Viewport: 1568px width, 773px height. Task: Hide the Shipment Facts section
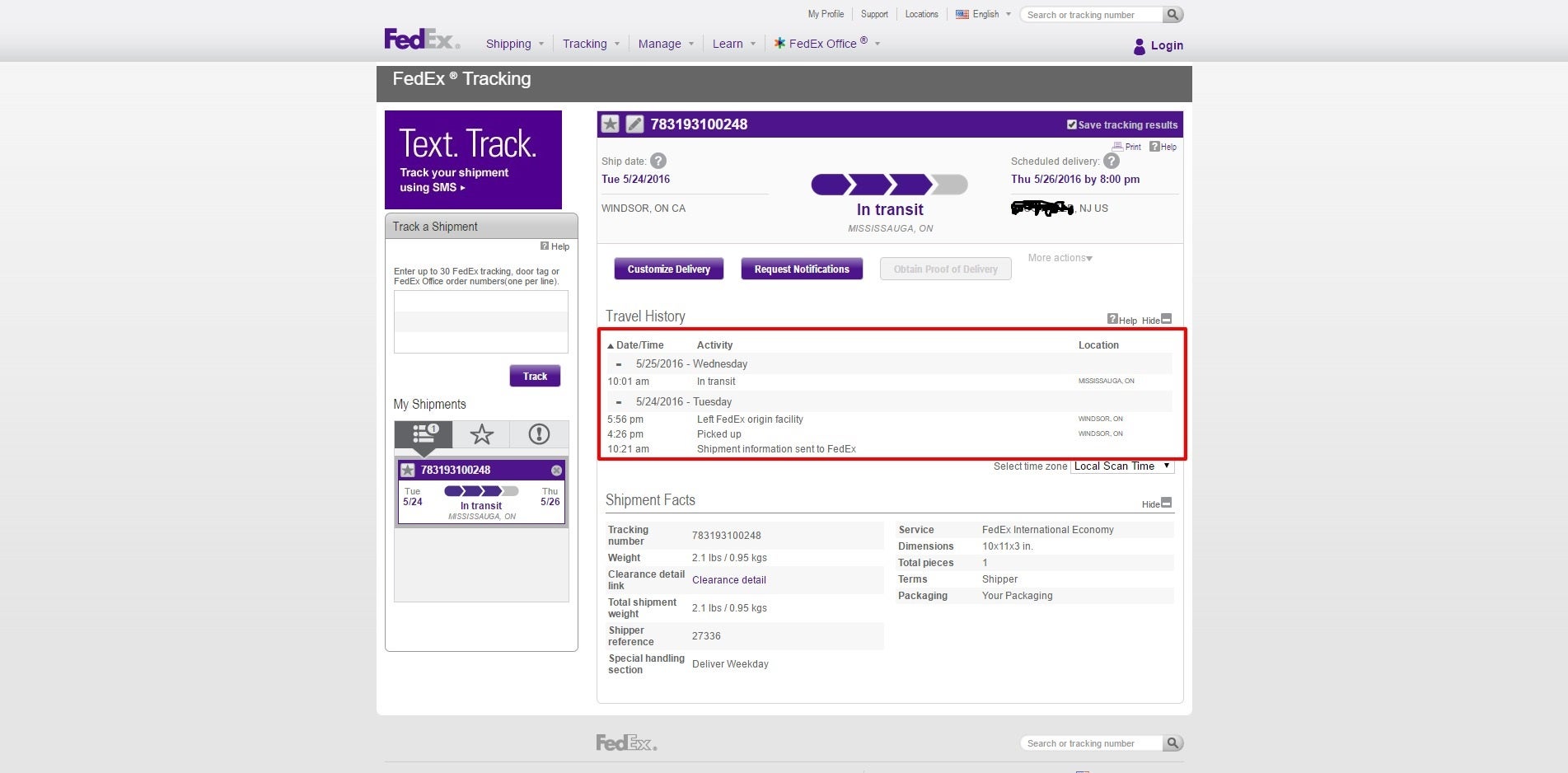(x=1157, y=504)
